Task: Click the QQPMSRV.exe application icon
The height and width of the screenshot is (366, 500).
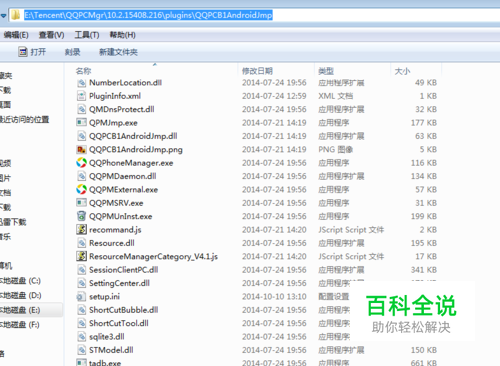Action: 81,203
